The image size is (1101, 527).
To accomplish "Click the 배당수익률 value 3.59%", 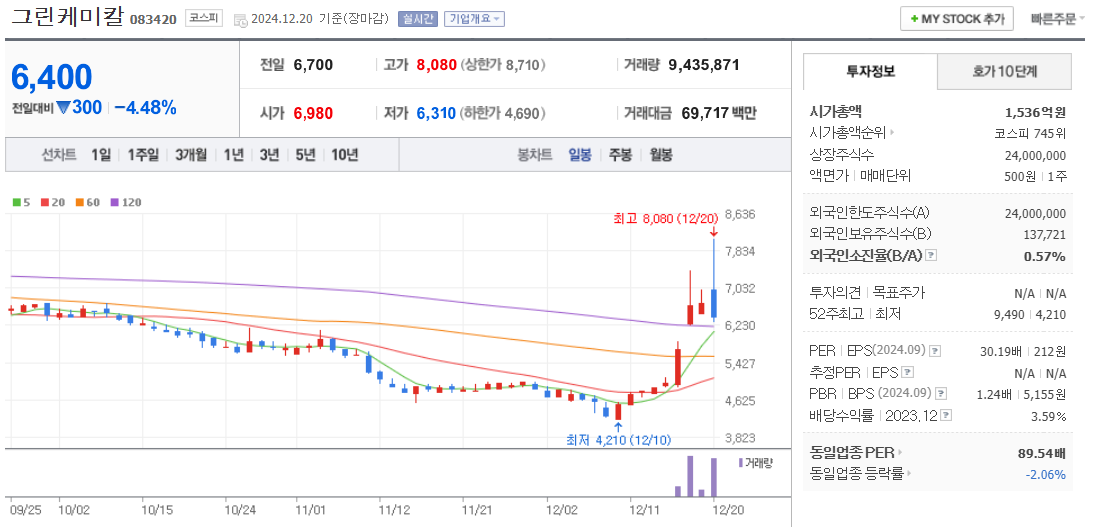I will [x=1049, y=416].
